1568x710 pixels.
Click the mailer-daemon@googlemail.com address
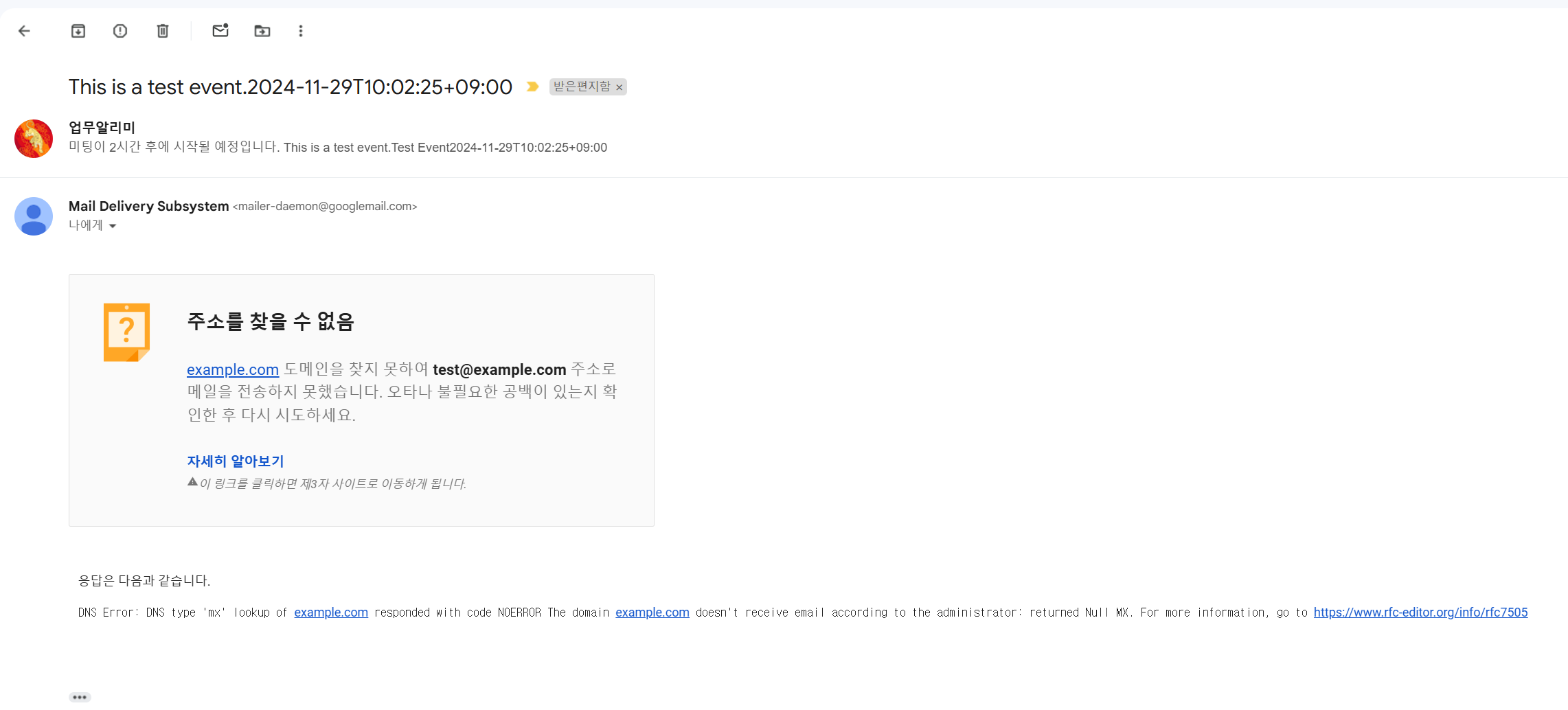[325, 207]
